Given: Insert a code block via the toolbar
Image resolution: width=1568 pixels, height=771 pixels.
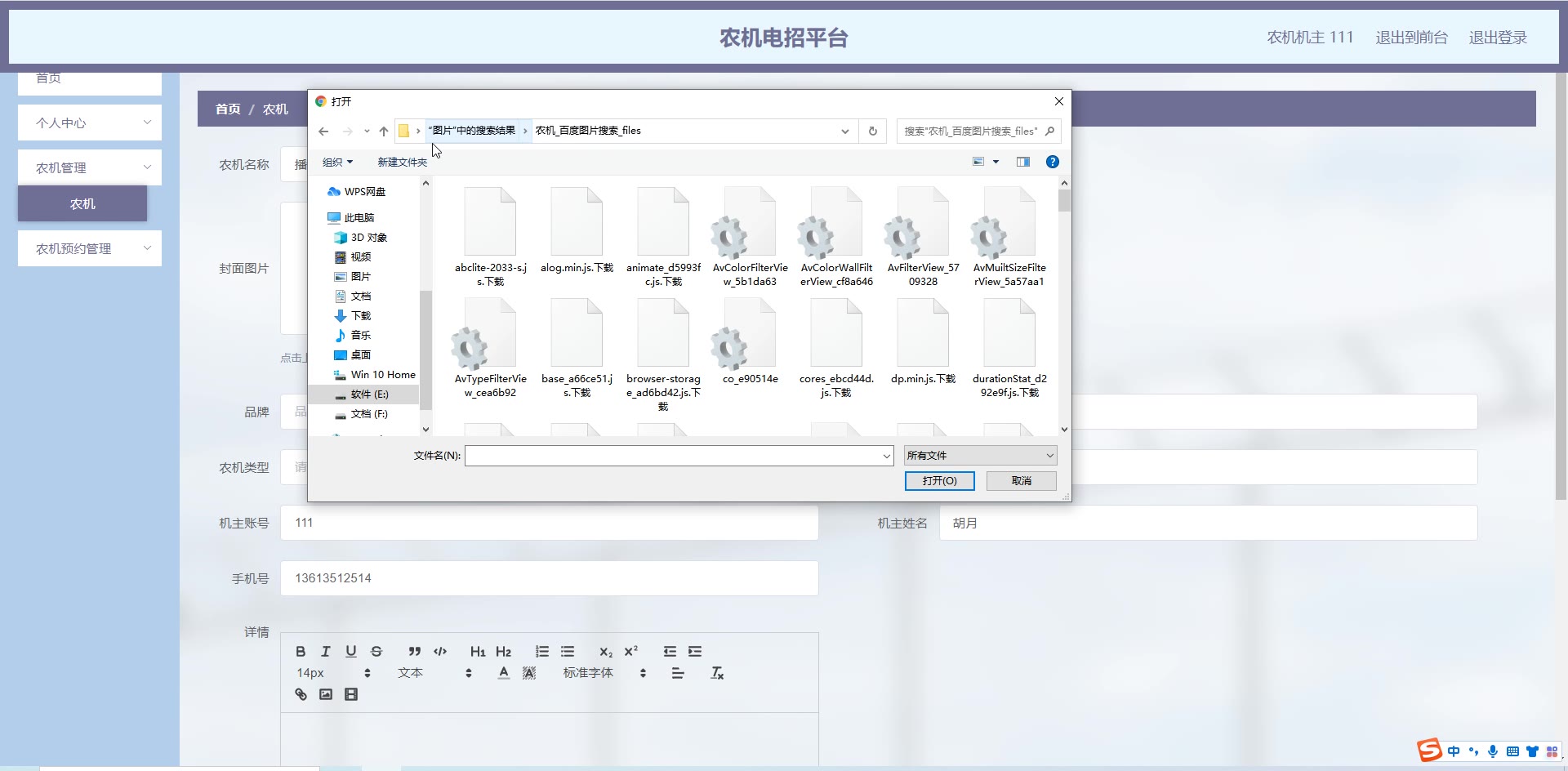Looking at the screenshot, I should pos(440,651).
